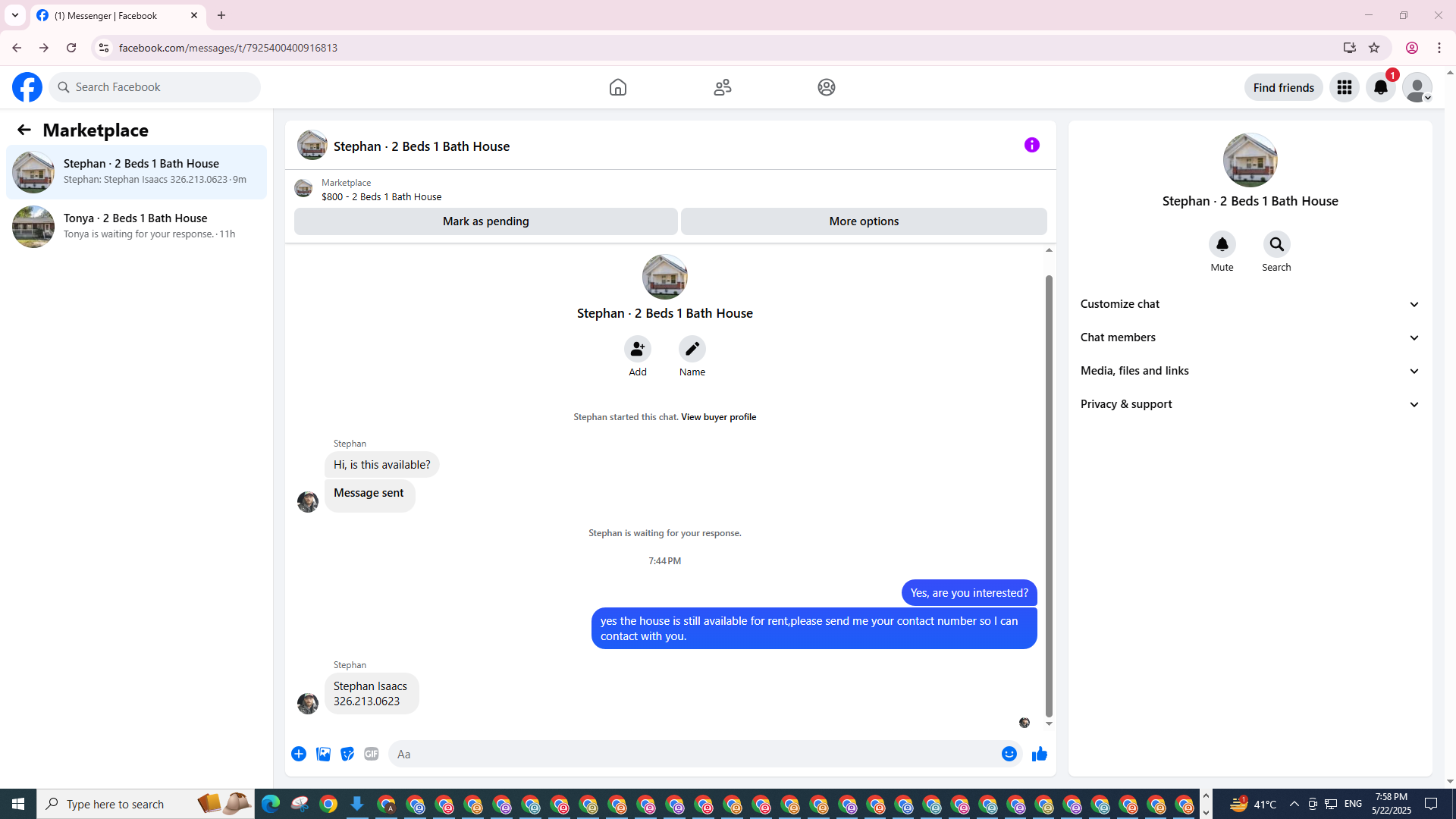This screenshot has height=819, width=1456.
Task: Select the Messenger Facebook browser tab
Action: point(118,15)
